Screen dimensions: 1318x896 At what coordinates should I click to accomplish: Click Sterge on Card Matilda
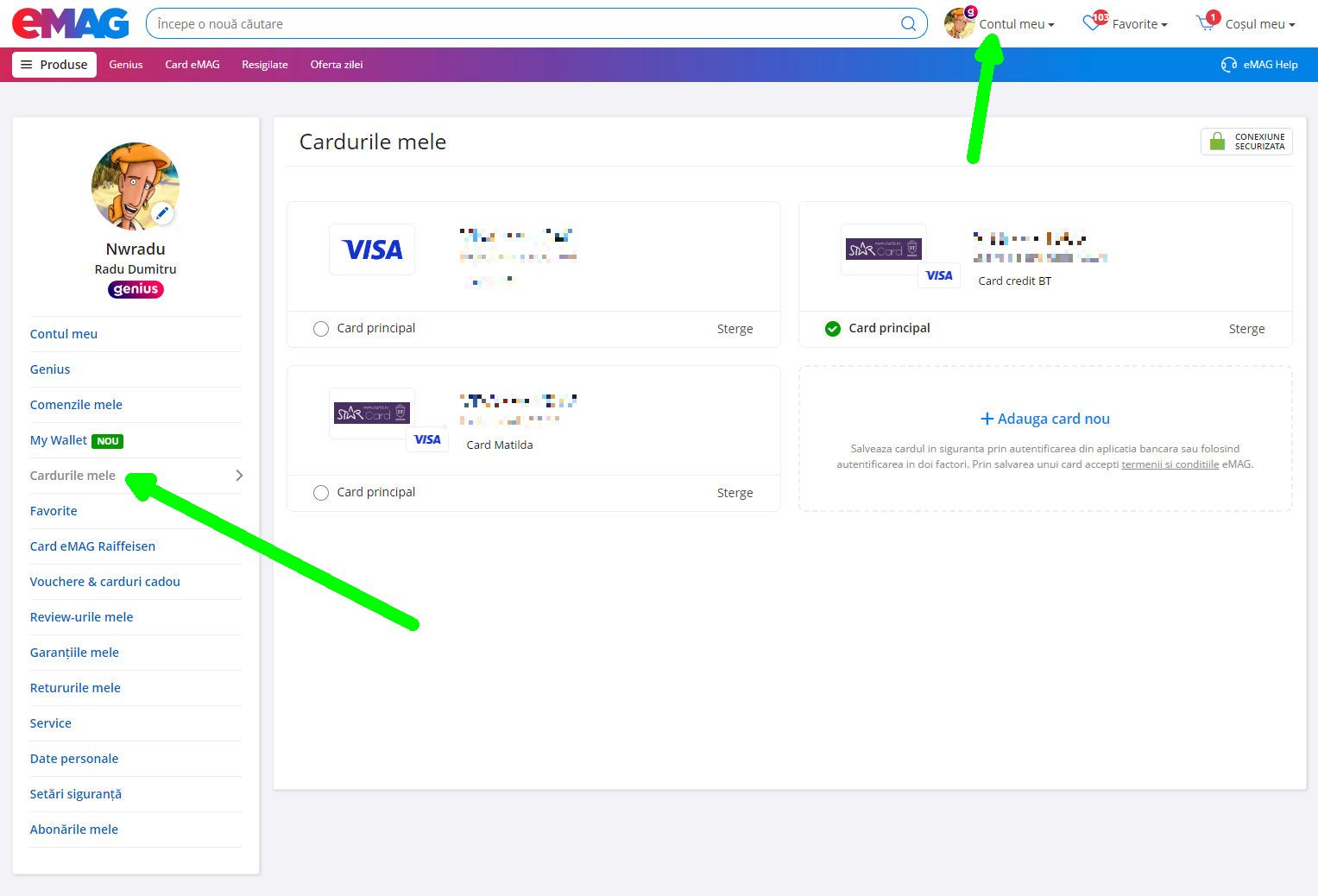735,493
